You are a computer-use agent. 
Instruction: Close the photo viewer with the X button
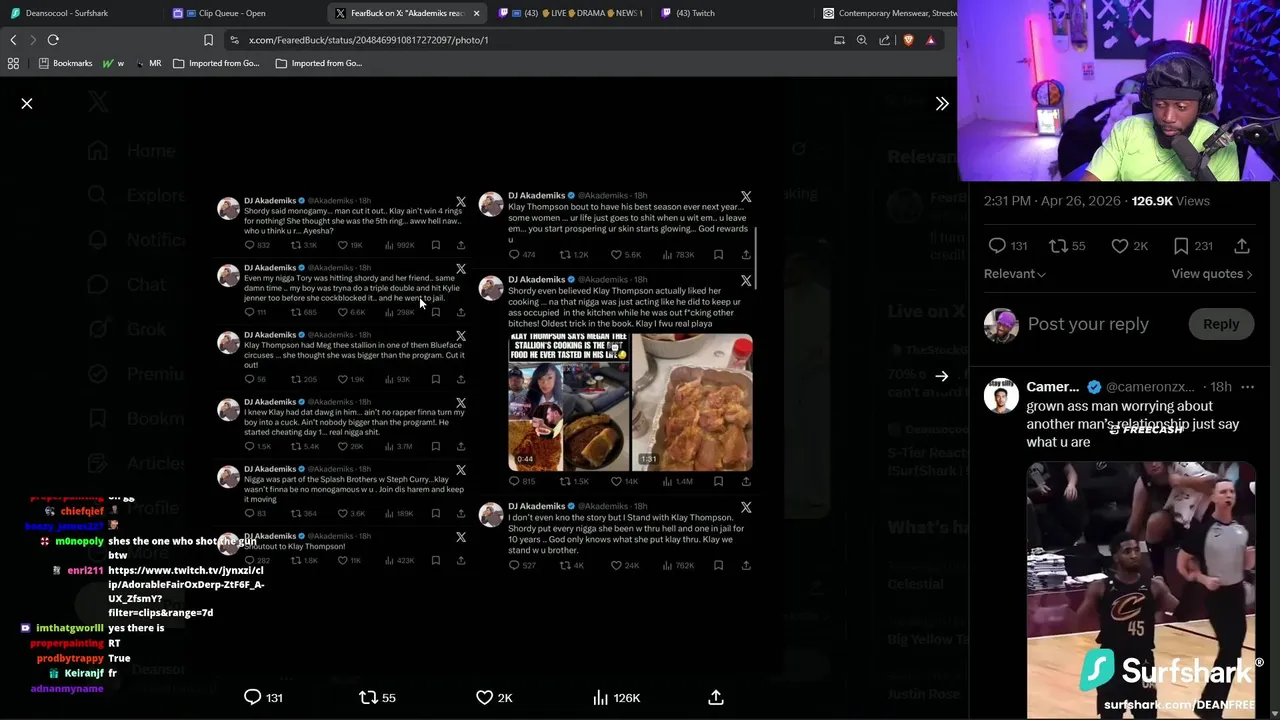click(27, 104)
